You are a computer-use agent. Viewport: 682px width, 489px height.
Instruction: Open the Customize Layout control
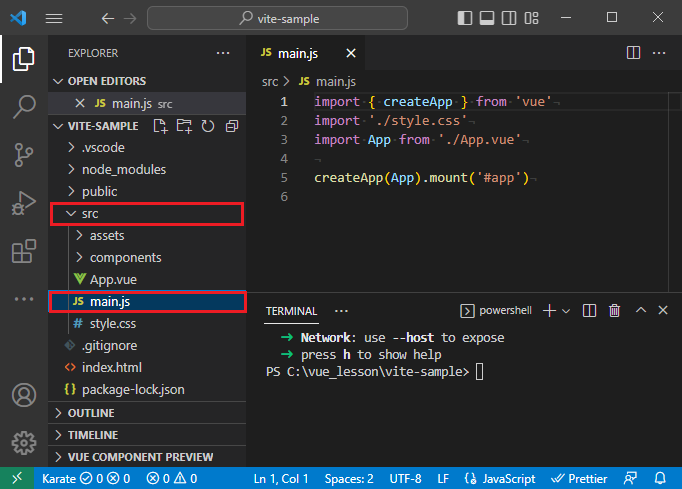click(x=532, y=18)
